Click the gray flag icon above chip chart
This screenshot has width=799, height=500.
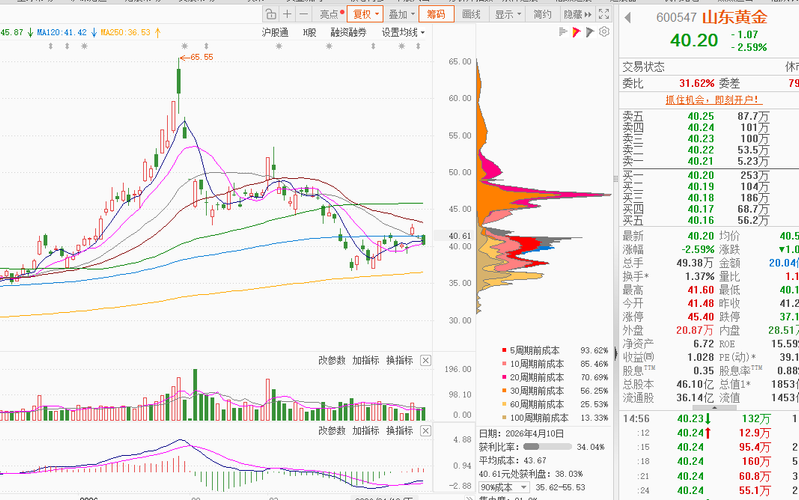(x=563, y=32)
